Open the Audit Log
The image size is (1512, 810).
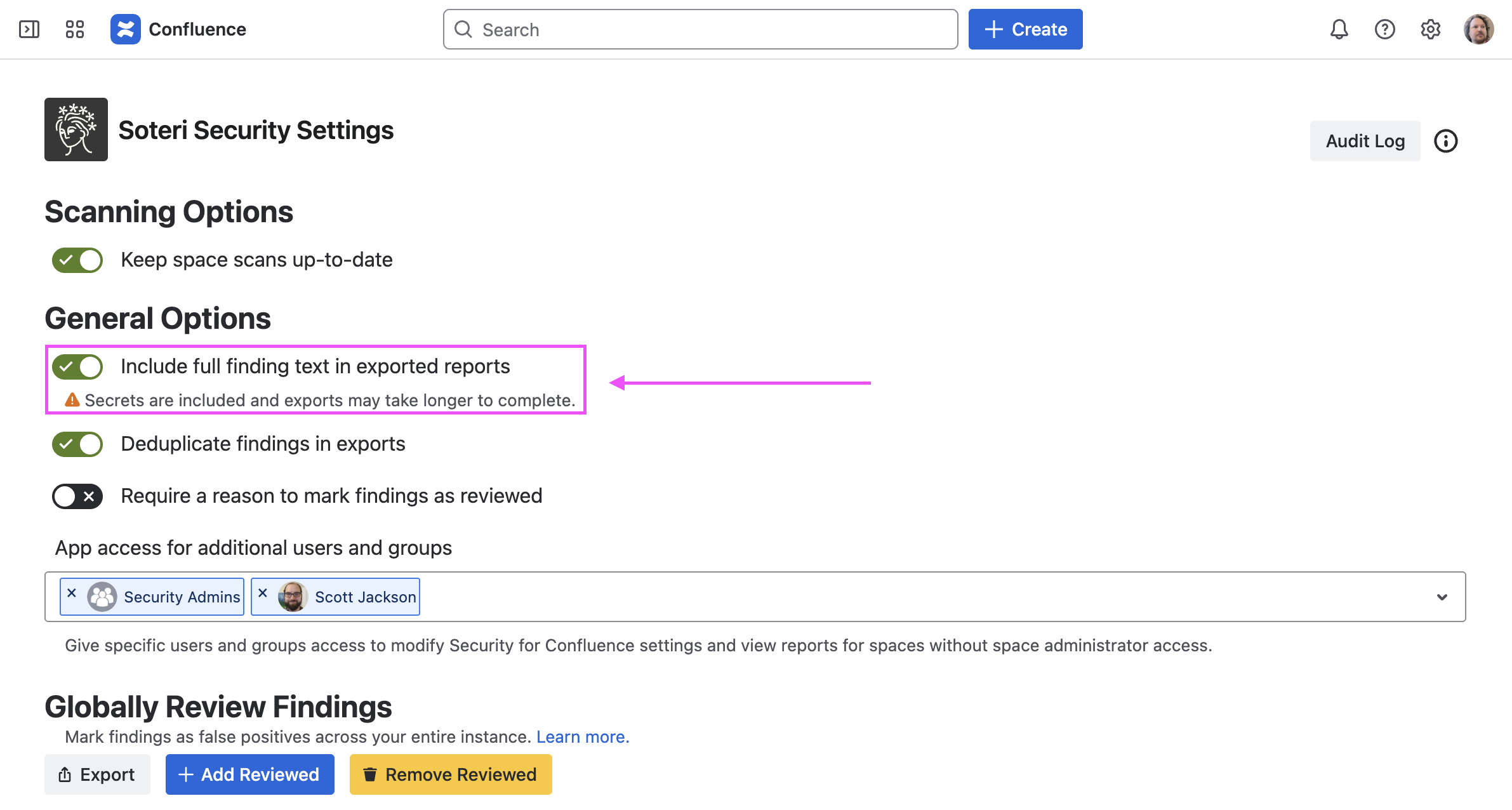tap(1365, 141)
